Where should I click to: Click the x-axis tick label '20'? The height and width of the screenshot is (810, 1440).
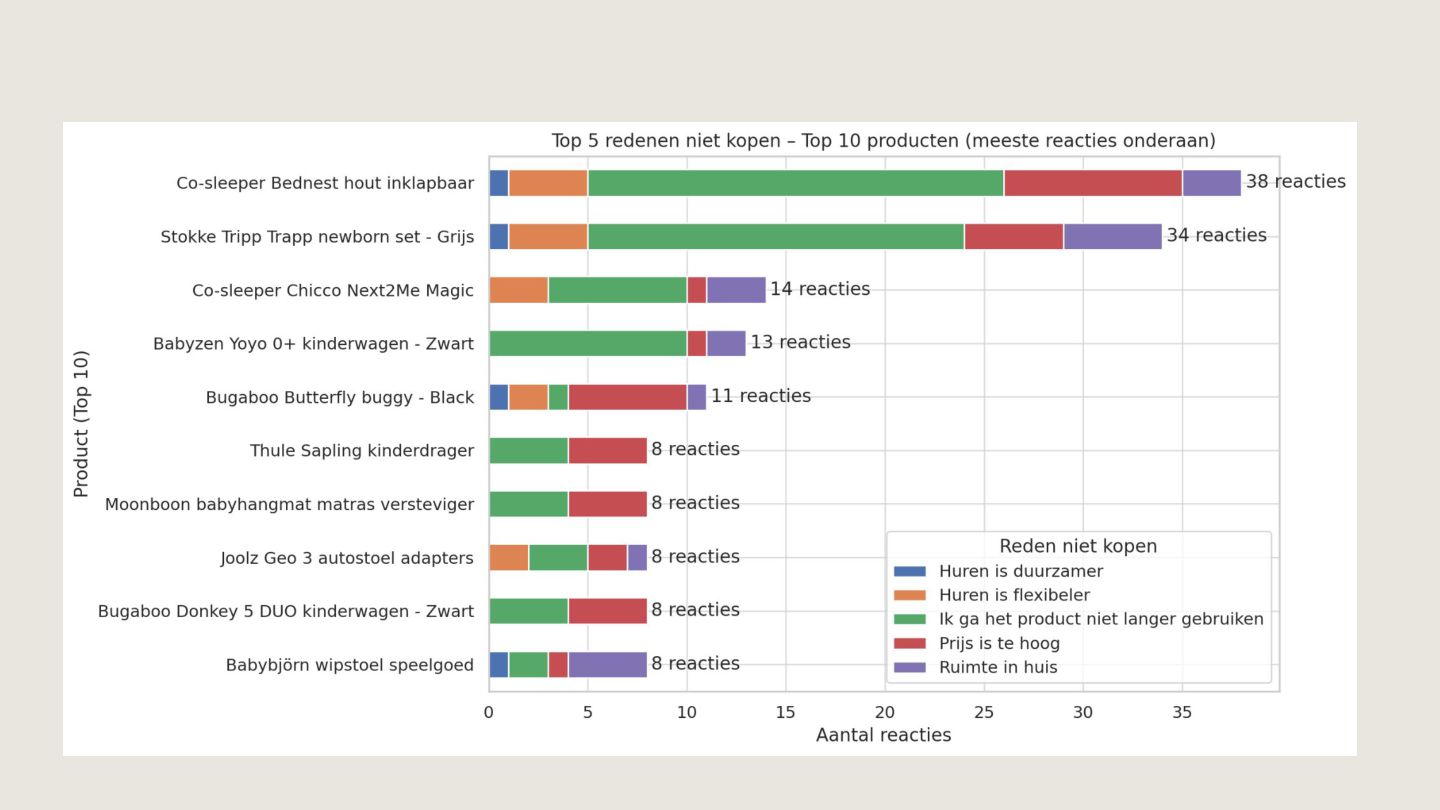click(x=885, y=713)
